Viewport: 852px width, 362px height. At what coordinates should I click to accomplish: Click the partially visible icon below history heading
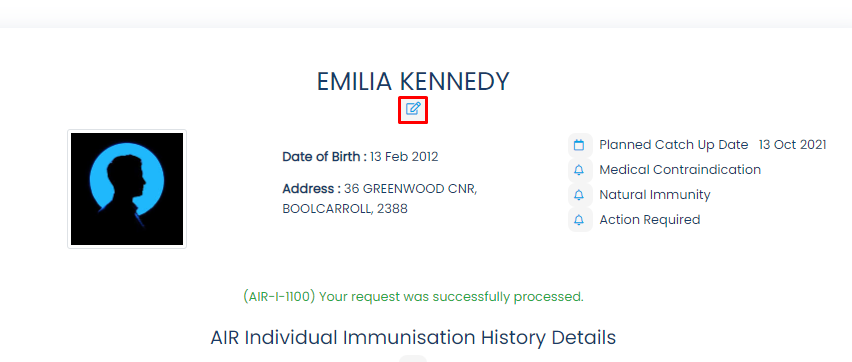(x=413, y=359)
